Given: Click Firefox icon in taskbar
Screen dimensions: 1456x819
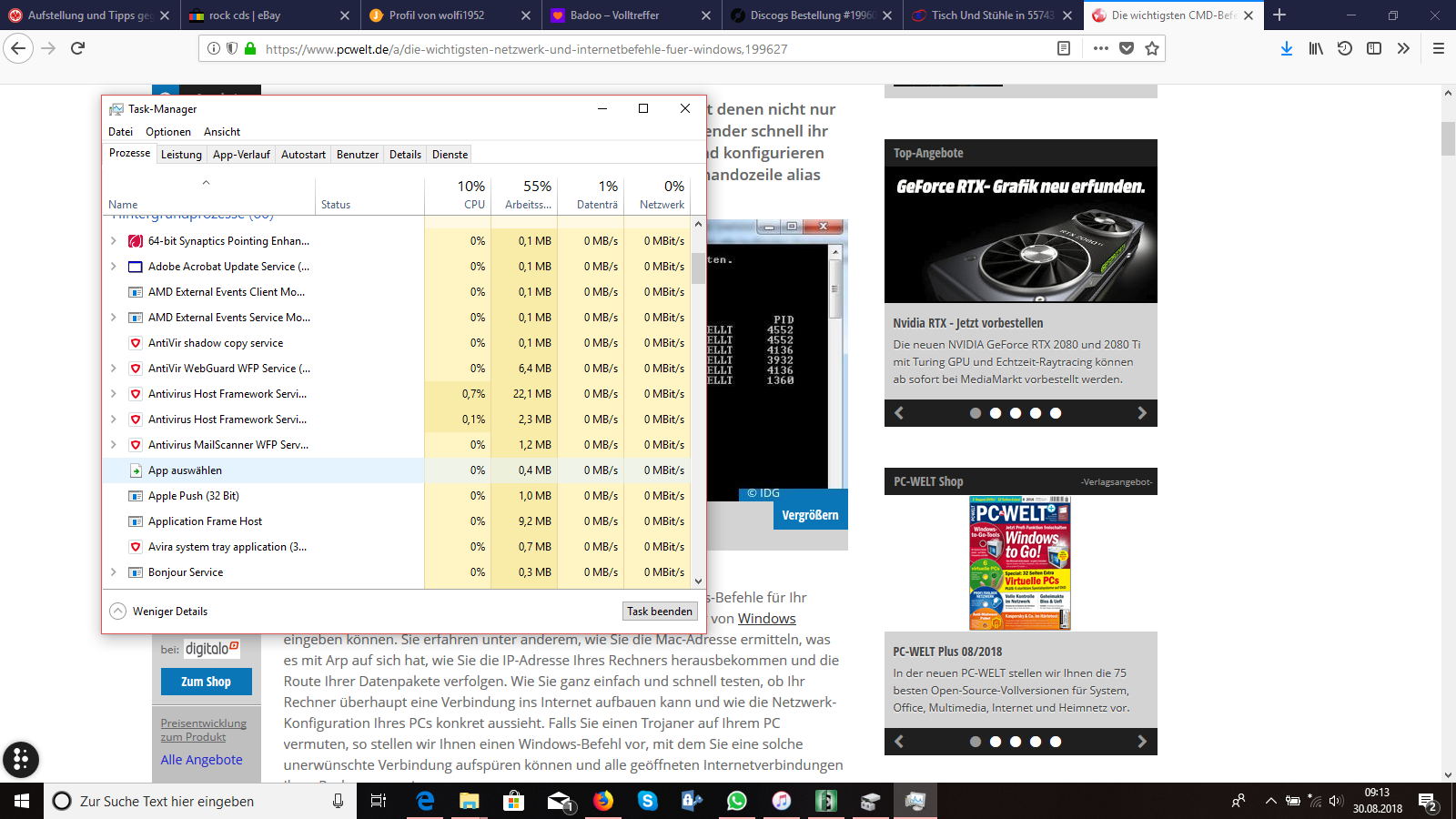Looking at the screenshot, I should (x=603, y=801).
